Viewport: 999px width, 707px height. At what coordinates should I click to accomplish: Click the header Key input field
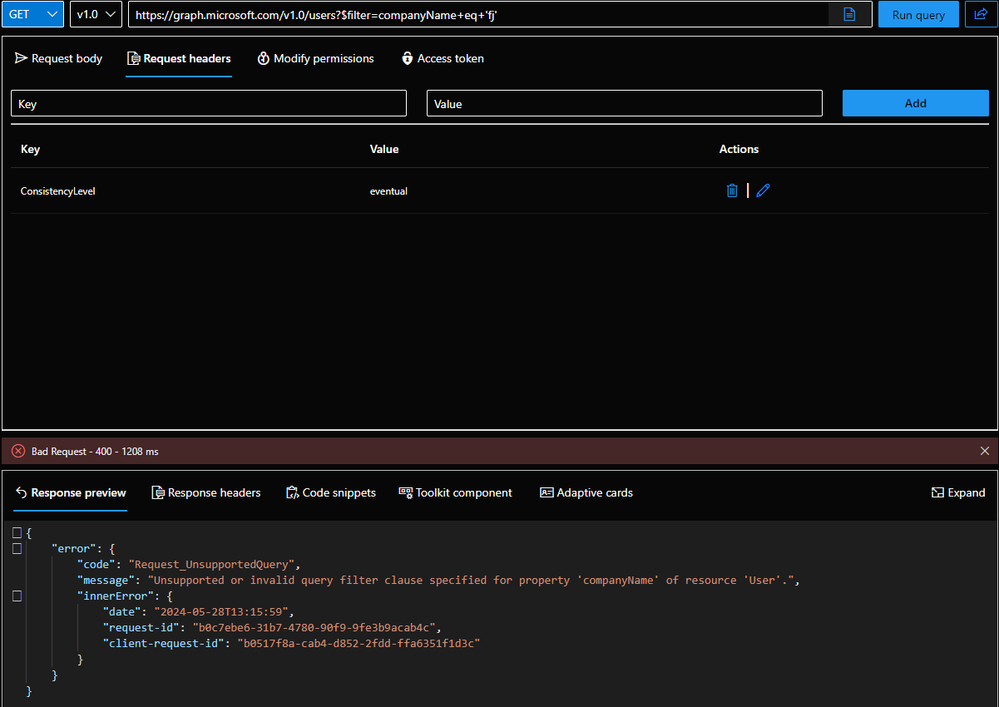click(x=209, y=104)
